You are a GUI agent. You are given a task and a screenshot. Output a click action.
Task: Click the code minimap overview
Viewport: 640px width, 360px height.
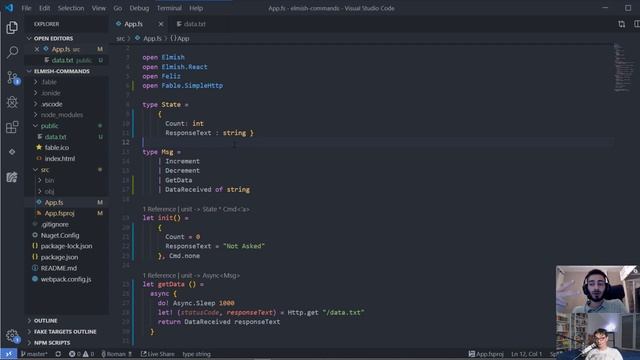(x=624, y=68)
